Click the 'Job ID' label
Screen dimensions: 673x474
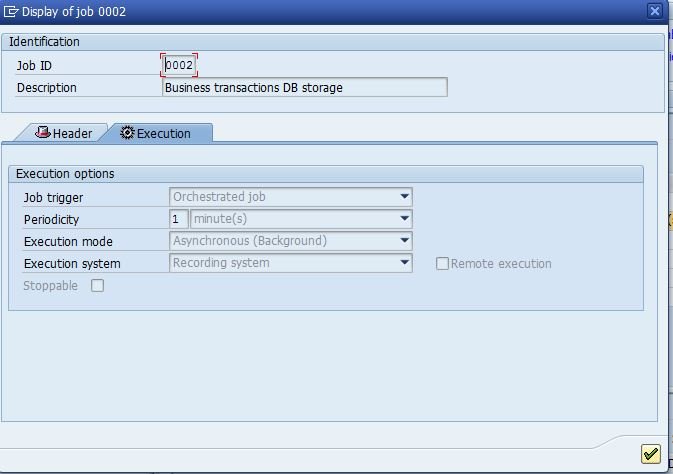point(34,66)
